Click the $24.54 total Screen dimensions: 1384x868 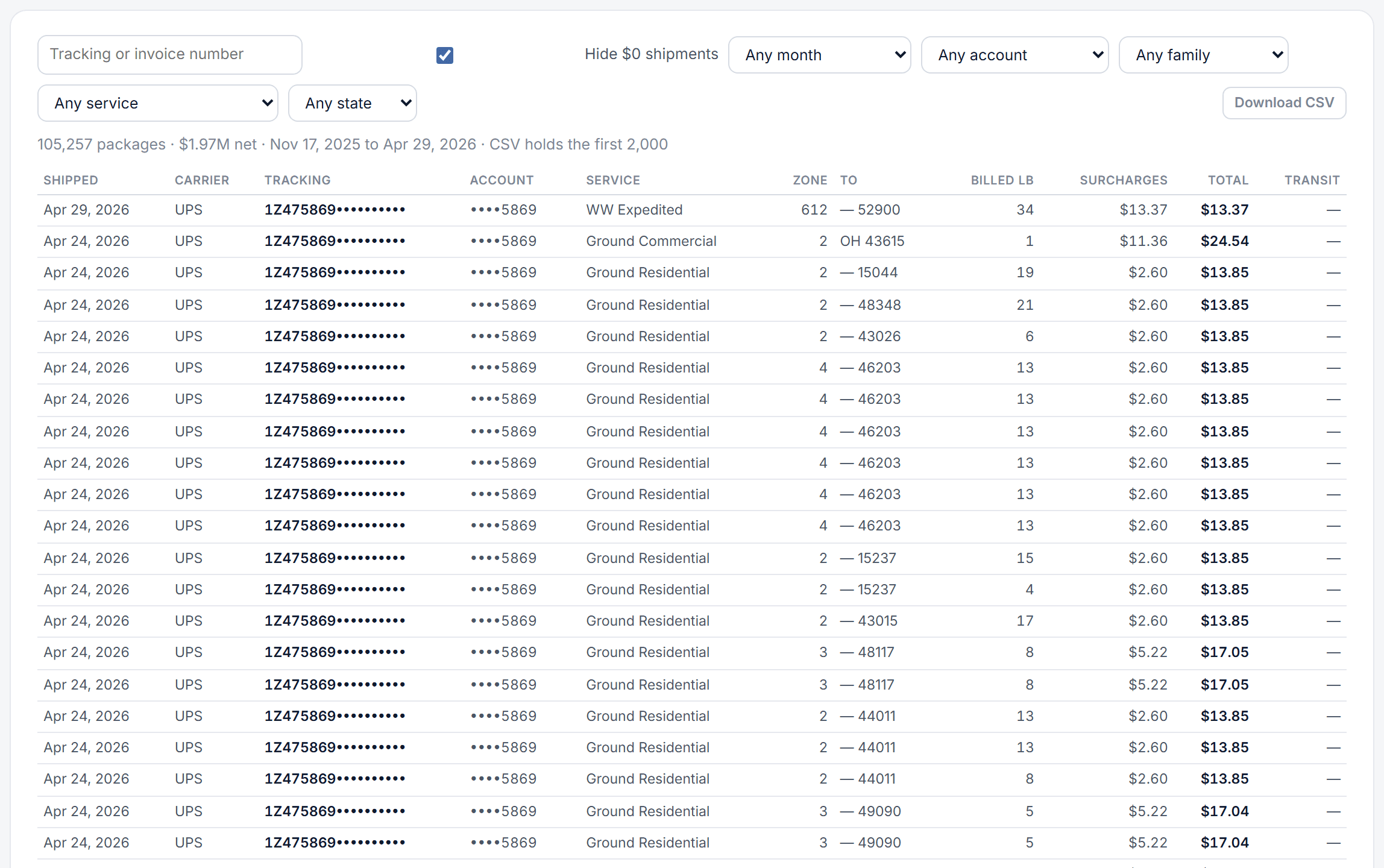click(1224, 241)
